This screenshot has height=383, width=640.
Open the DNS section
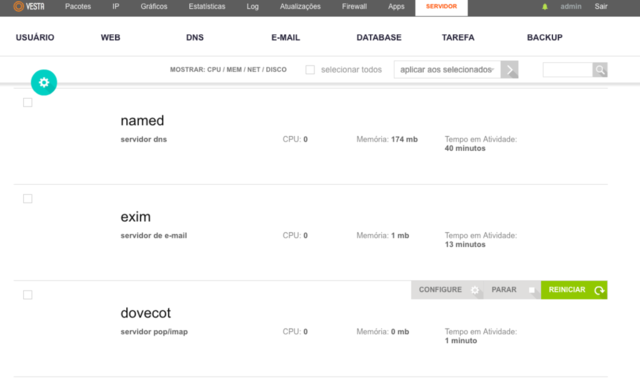(x=195, y=38)
